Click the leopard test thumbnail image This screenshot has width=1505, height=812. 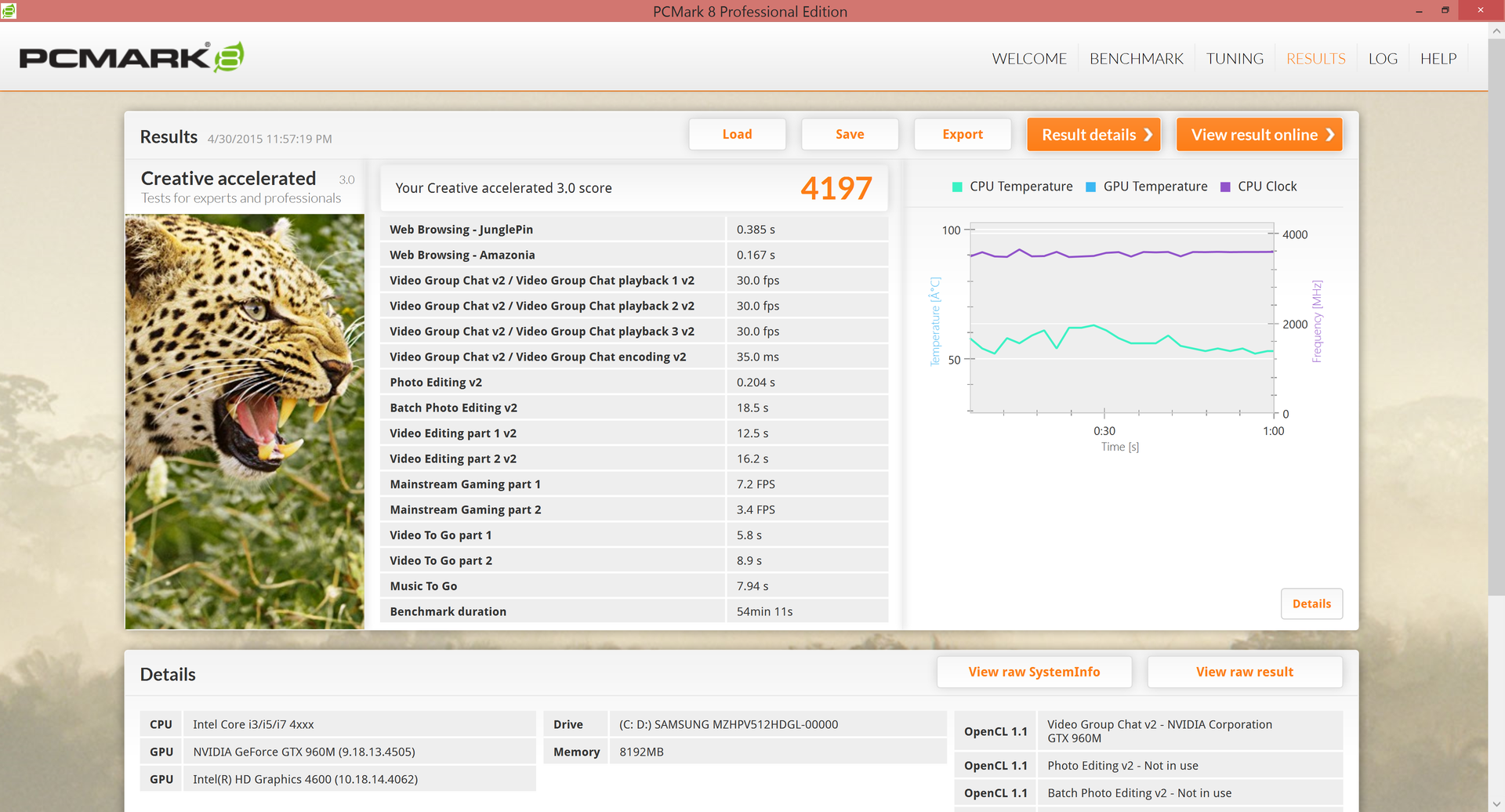point(245,421)
